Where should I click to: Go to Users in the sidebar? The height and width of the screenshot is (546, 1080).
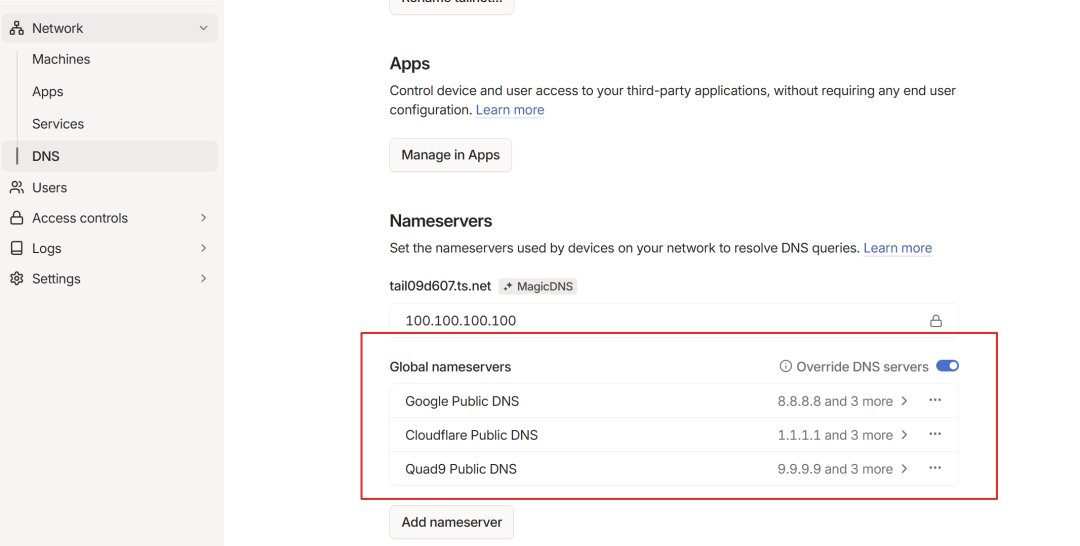pyautogui.click(x=50, y=187)
